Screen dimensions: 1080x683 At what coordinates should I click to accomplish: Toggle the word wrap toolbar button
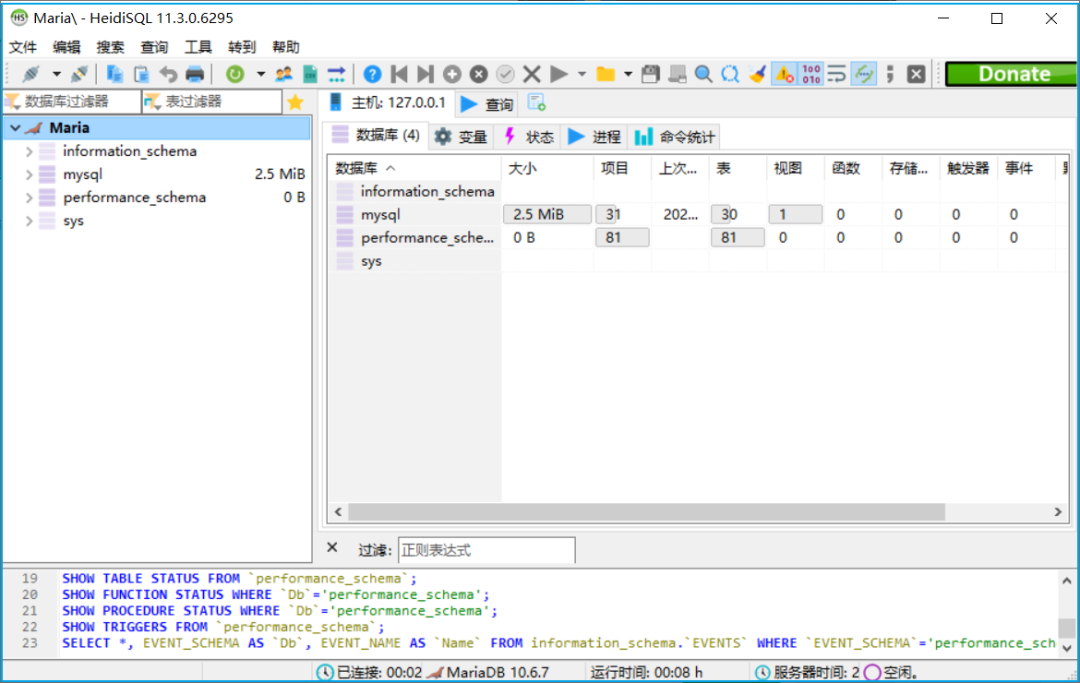(837, 74)
